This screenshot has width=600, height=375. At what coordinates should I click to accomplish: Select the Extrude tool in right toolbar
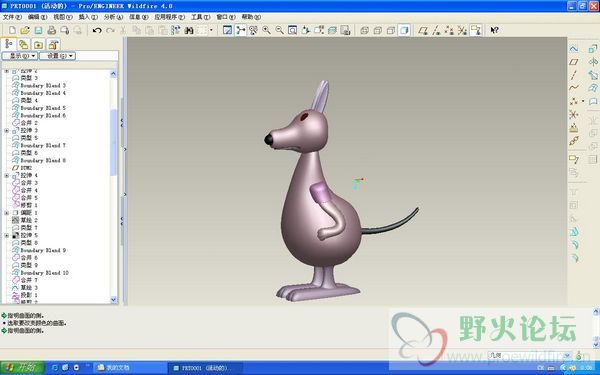(593, 49)
